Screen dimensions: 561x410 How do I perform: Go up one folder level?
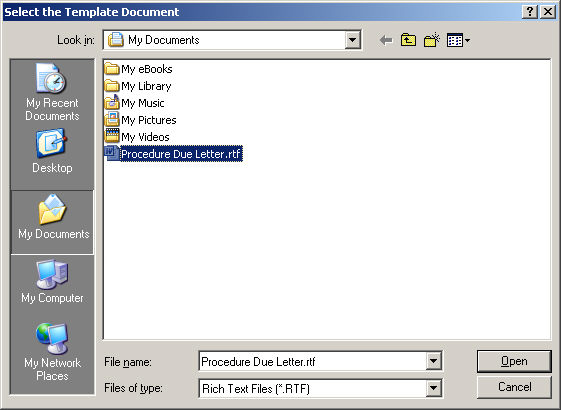tap(408, 40)
